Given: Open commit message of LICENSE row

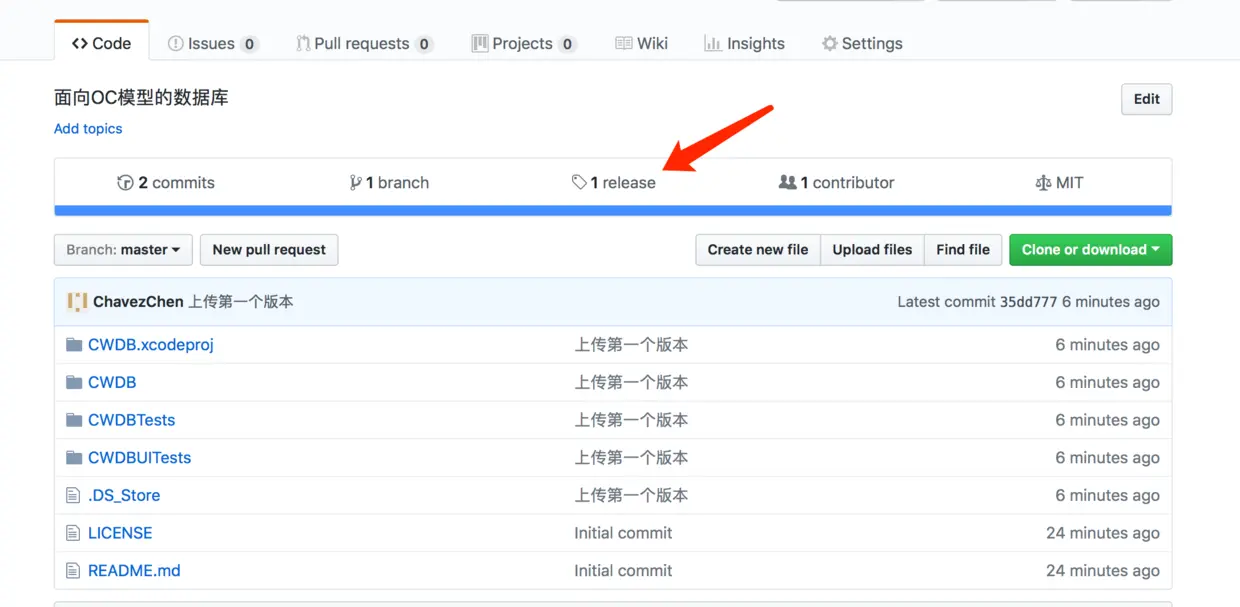Looking at the screenshot, I should (623, 533).
